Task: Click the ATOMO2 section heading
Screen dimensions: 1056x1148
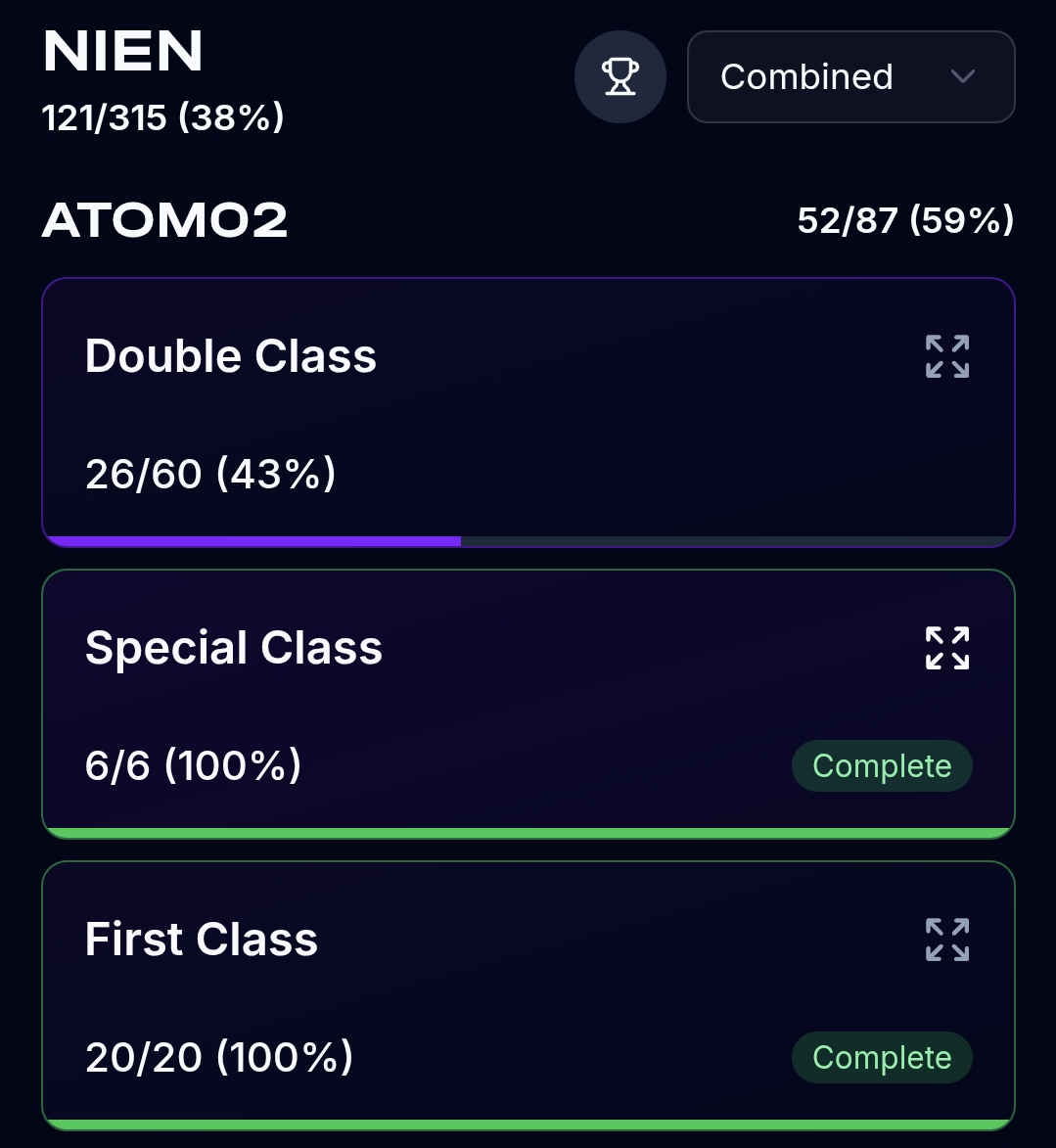Action: point(164,221)
